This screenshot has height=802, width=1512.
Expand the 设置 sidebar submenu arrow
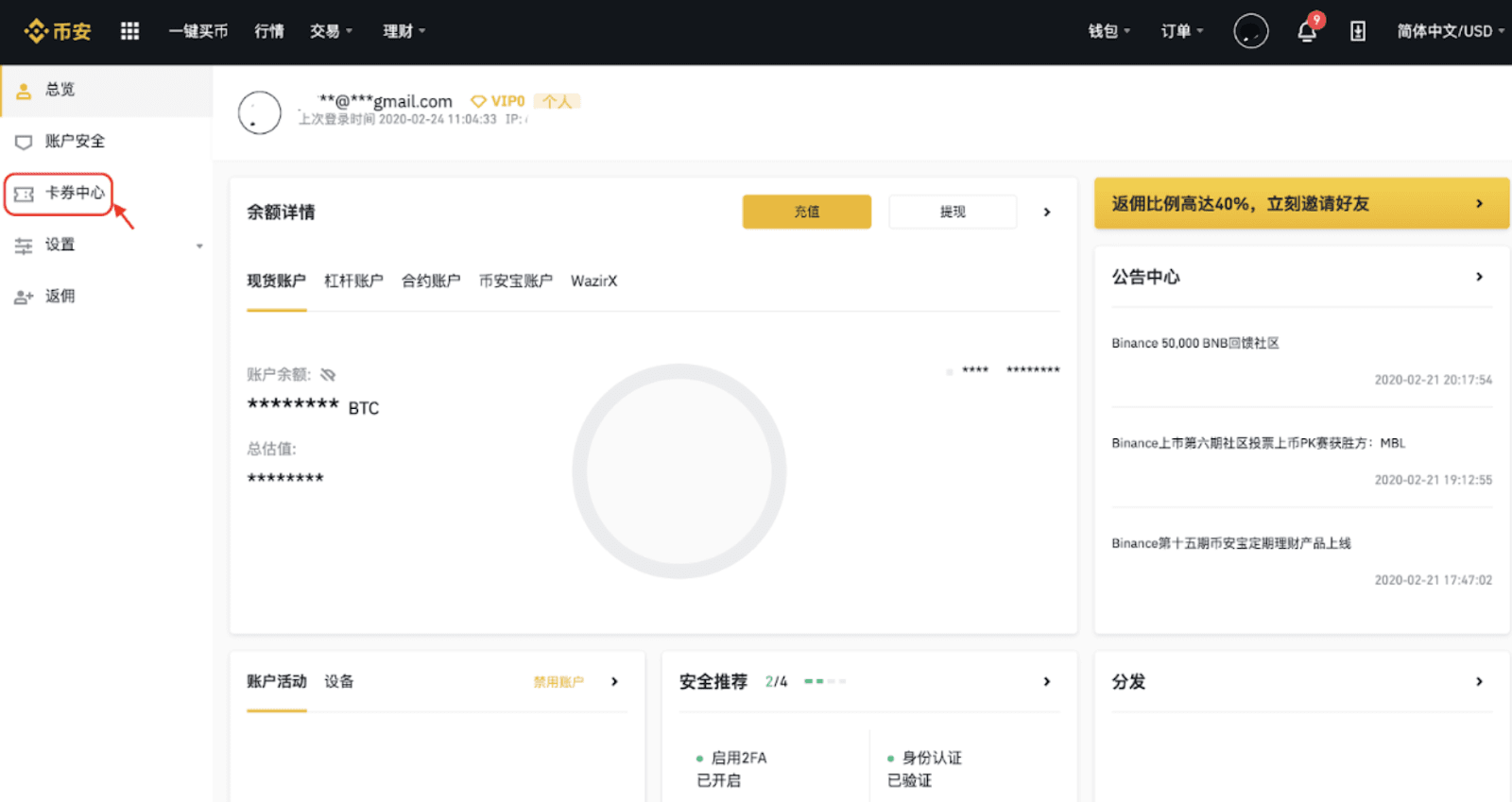pos(199,246)
